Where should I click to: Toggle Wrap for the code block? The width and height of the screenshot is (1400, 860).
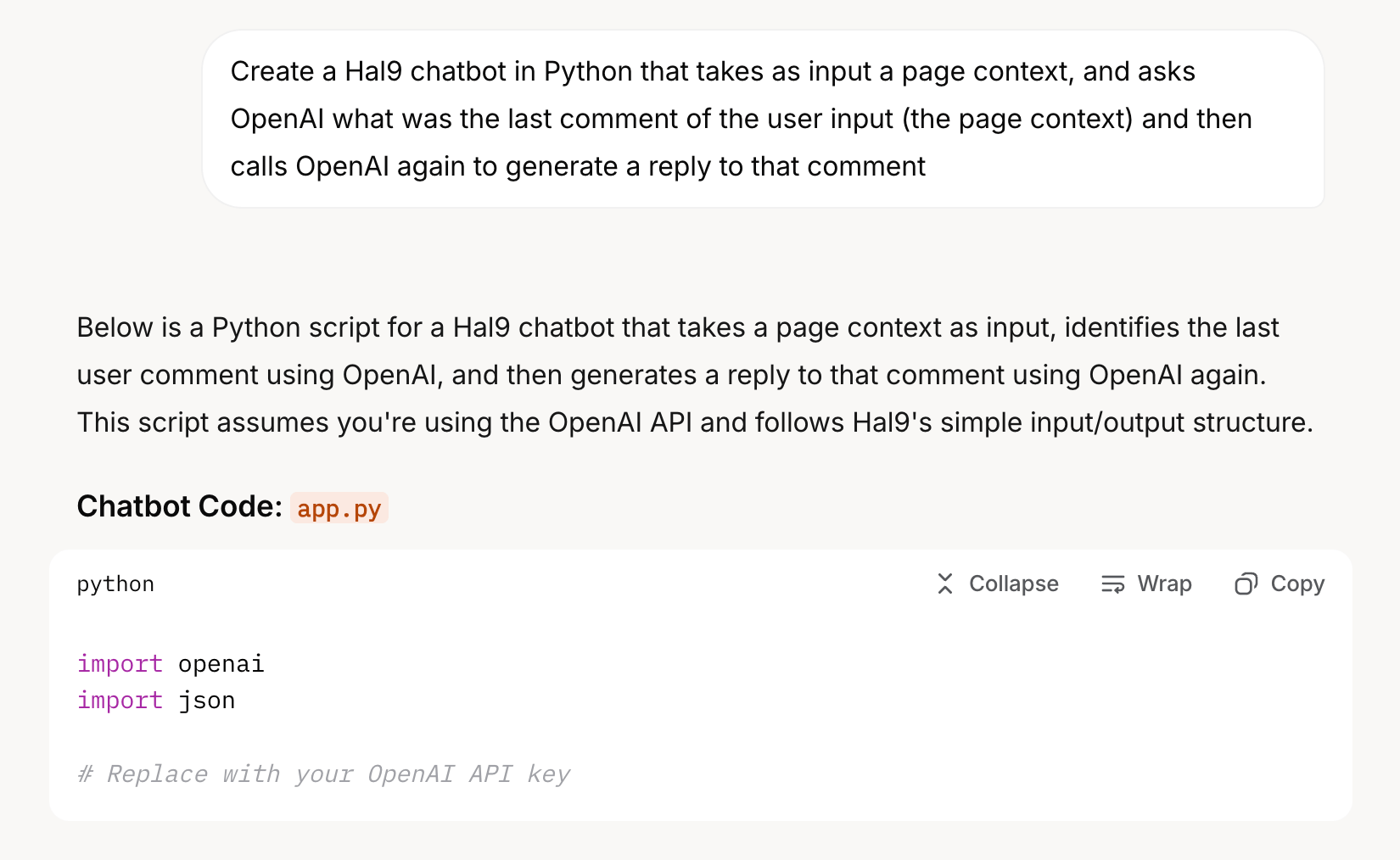pos(1147,584)
